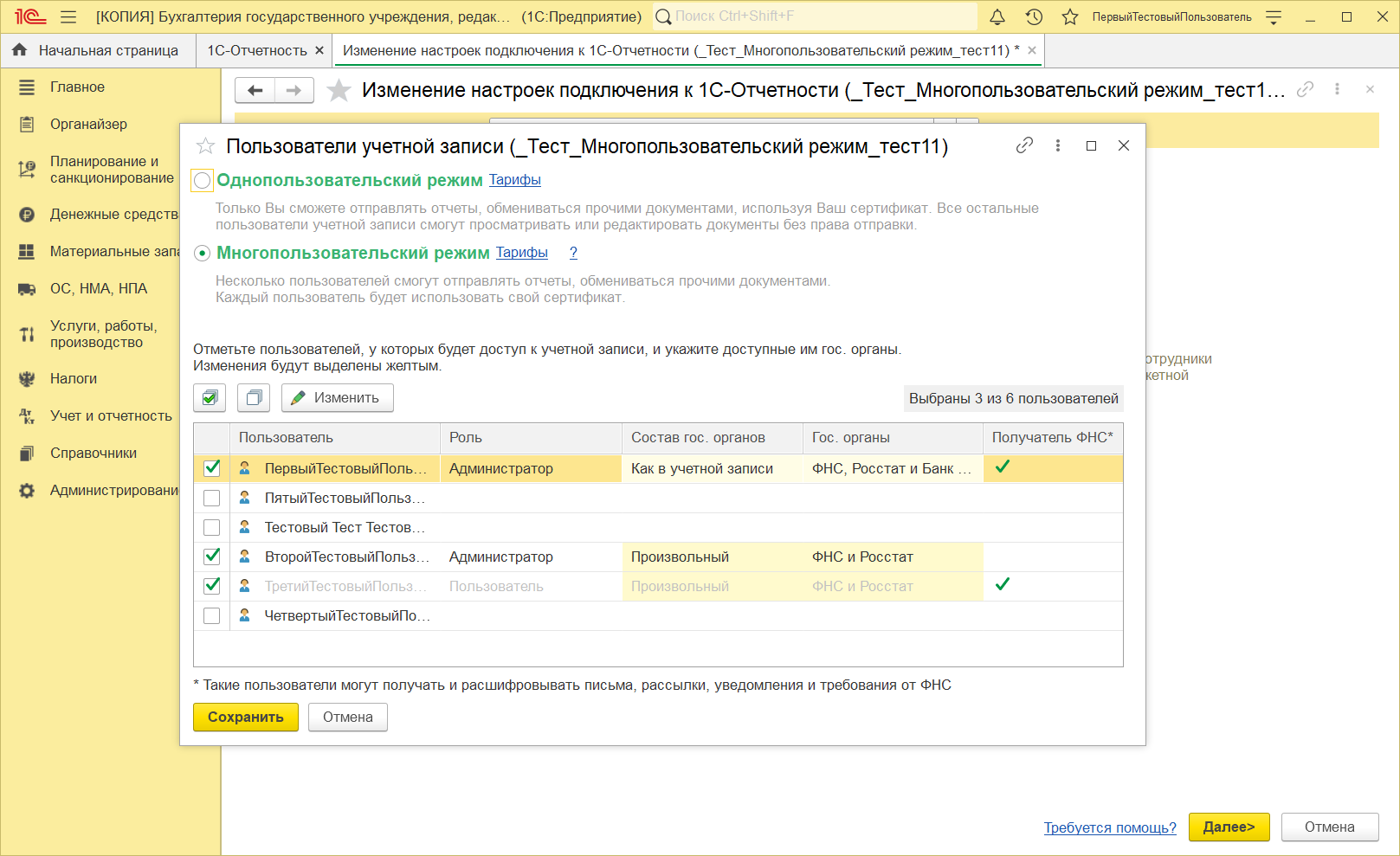Image resolution: width=1400 pixels, height=856 pixels.
Task: Open more options menu of background form
Action: pos(1337,88)
